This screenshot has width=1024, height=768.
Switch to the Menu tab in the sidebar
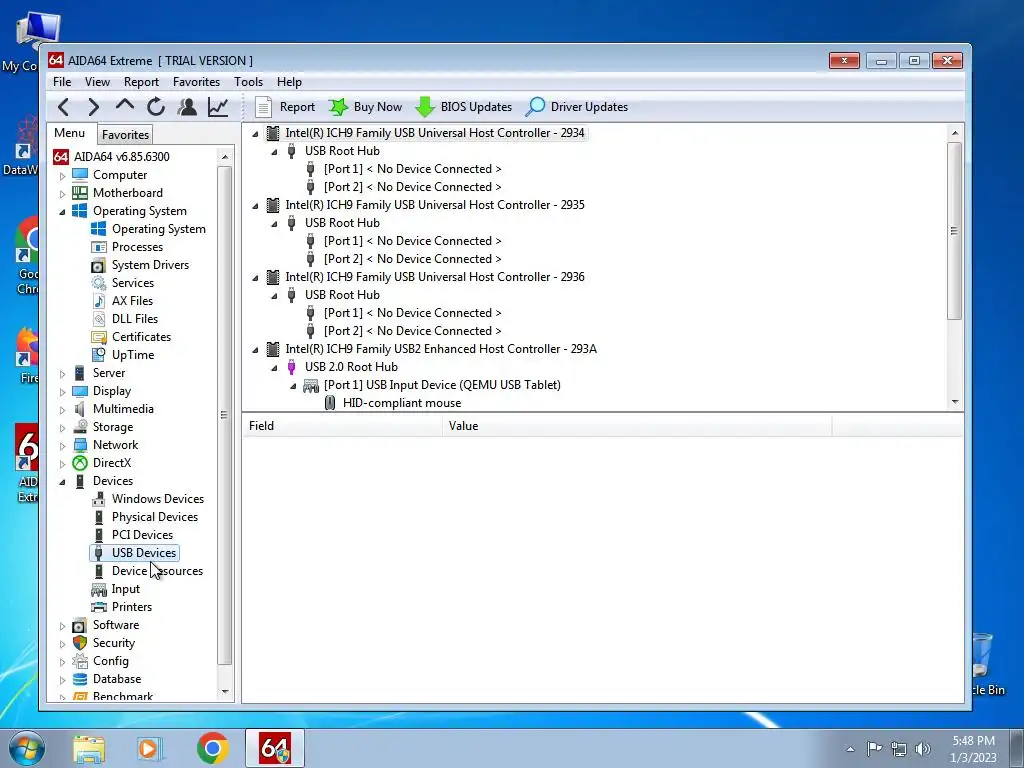coord(70,133)
